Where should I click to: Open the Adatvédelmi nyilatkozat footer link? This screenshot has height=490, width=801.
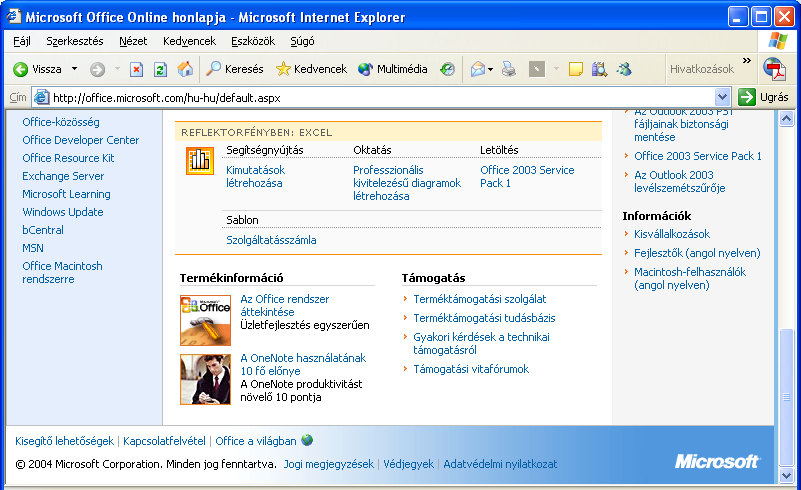click(x=500, y=464)
